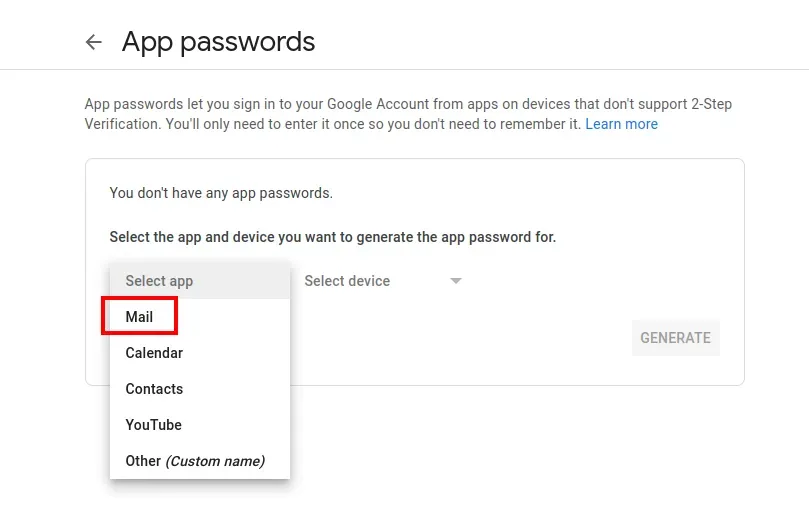The height and width of the screenshot is (506, 809).
Task: Select Calendar in the app dropdown
Action: pyautogui.click(x=154, y=353)
